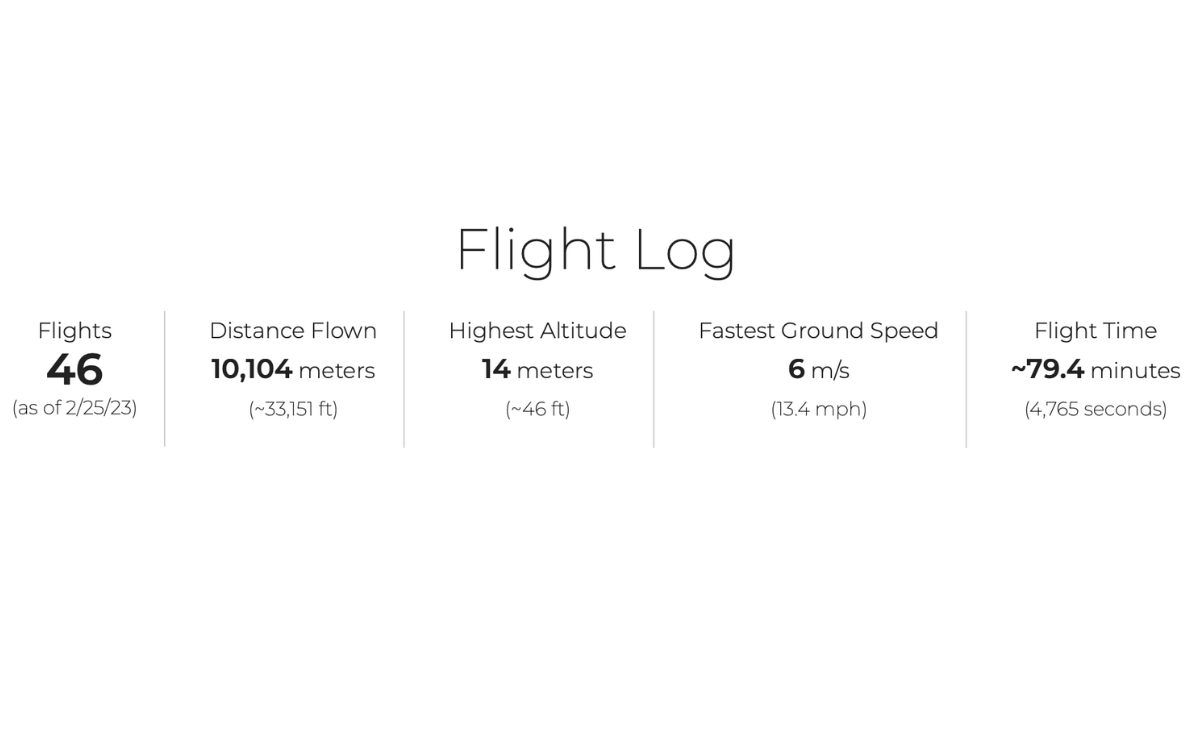Click the divider between Fastest Ground Speed and Flight Time
This screenshot has height=735, width=1200.
pos(966,379)
